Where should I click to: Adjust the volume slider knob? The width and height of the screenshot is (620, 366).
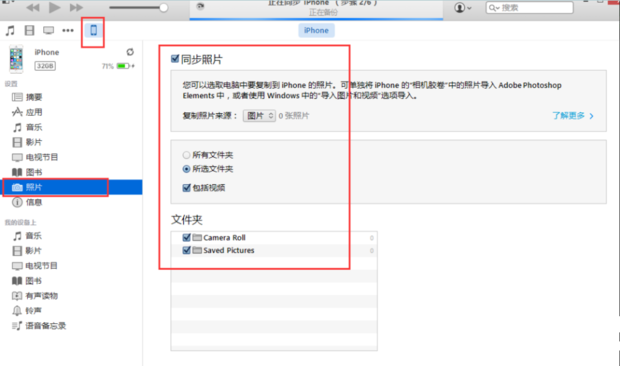pyautogui.click(x=163, y=8)
